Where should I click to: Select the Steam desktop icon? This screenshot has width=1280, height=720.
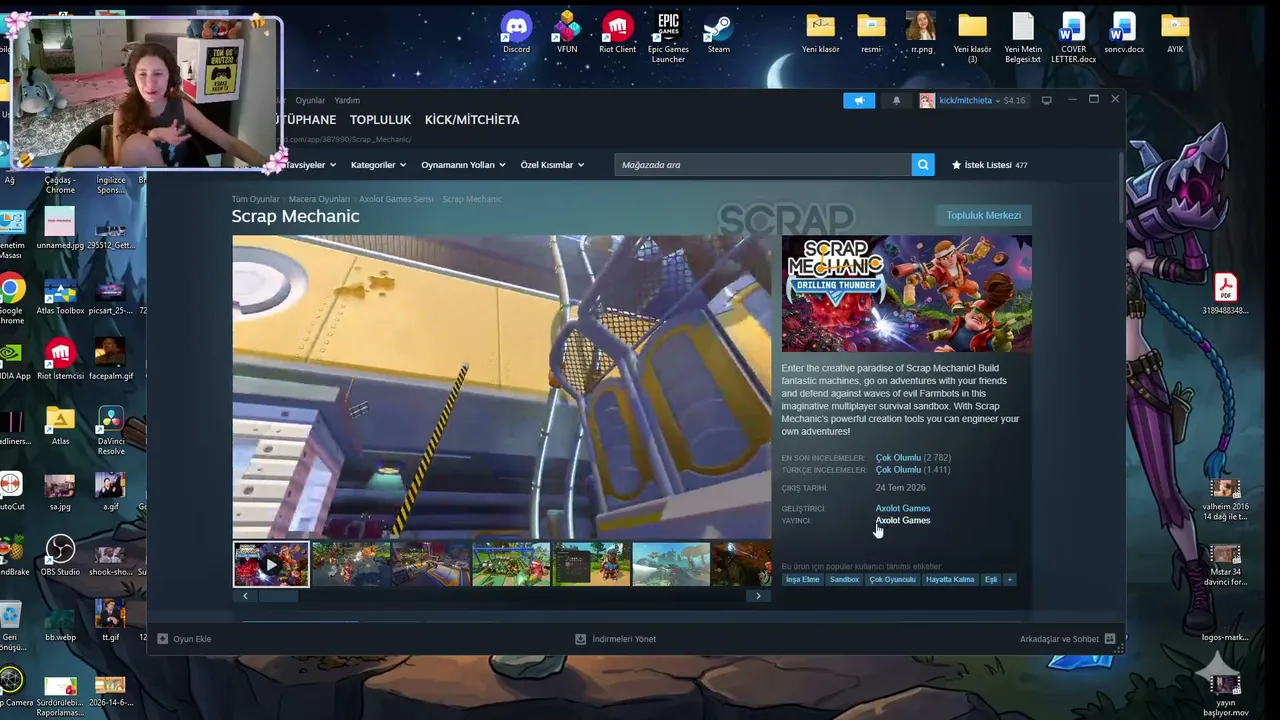719,32
